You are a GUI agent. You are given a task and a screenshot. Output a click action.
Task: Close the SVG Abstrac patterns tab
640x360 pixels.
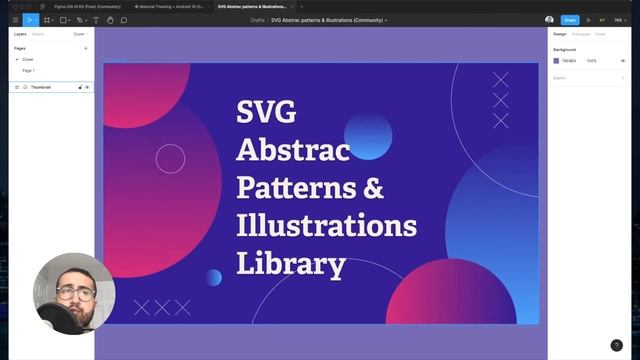point(292,7)
